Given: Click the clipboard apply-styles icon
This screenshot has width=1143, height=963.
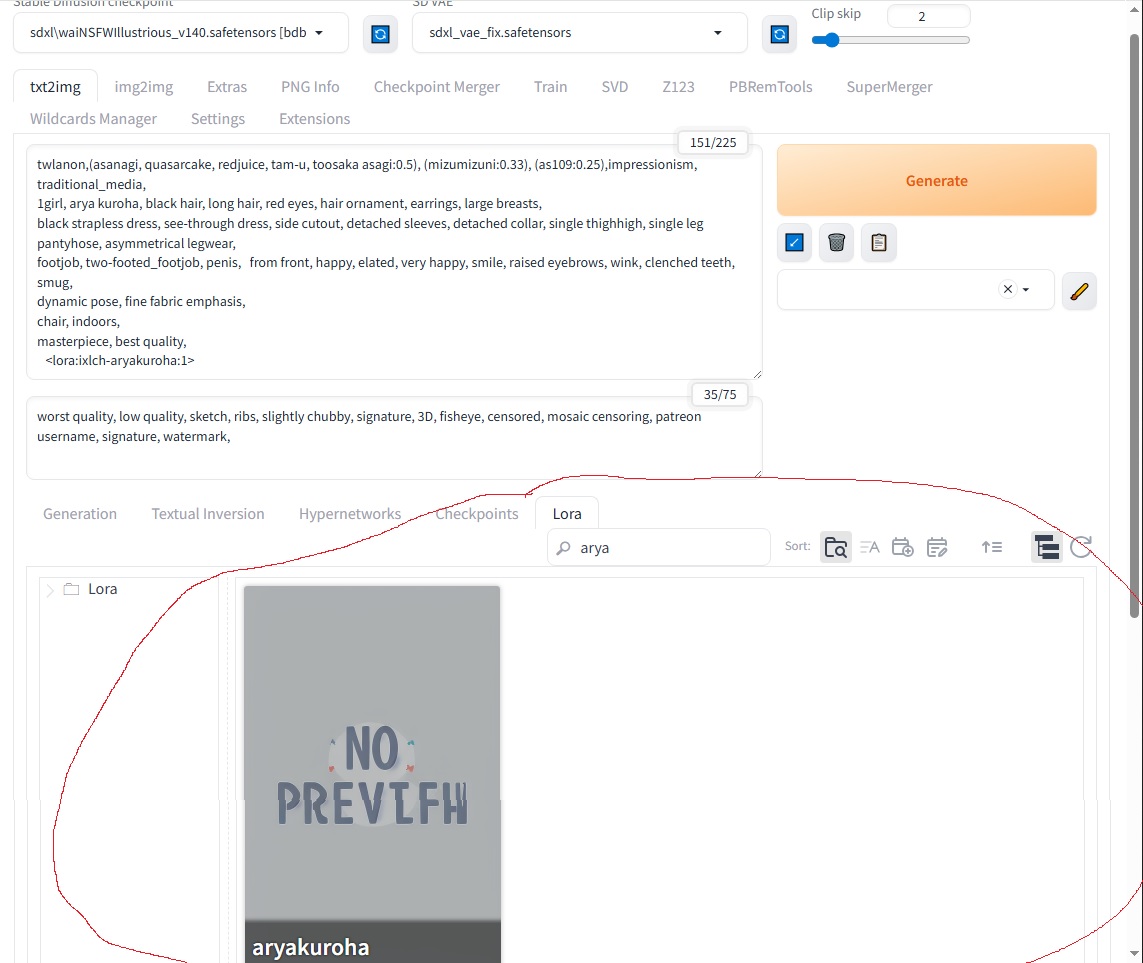Looking at the screenshot, I should [879, 242].
